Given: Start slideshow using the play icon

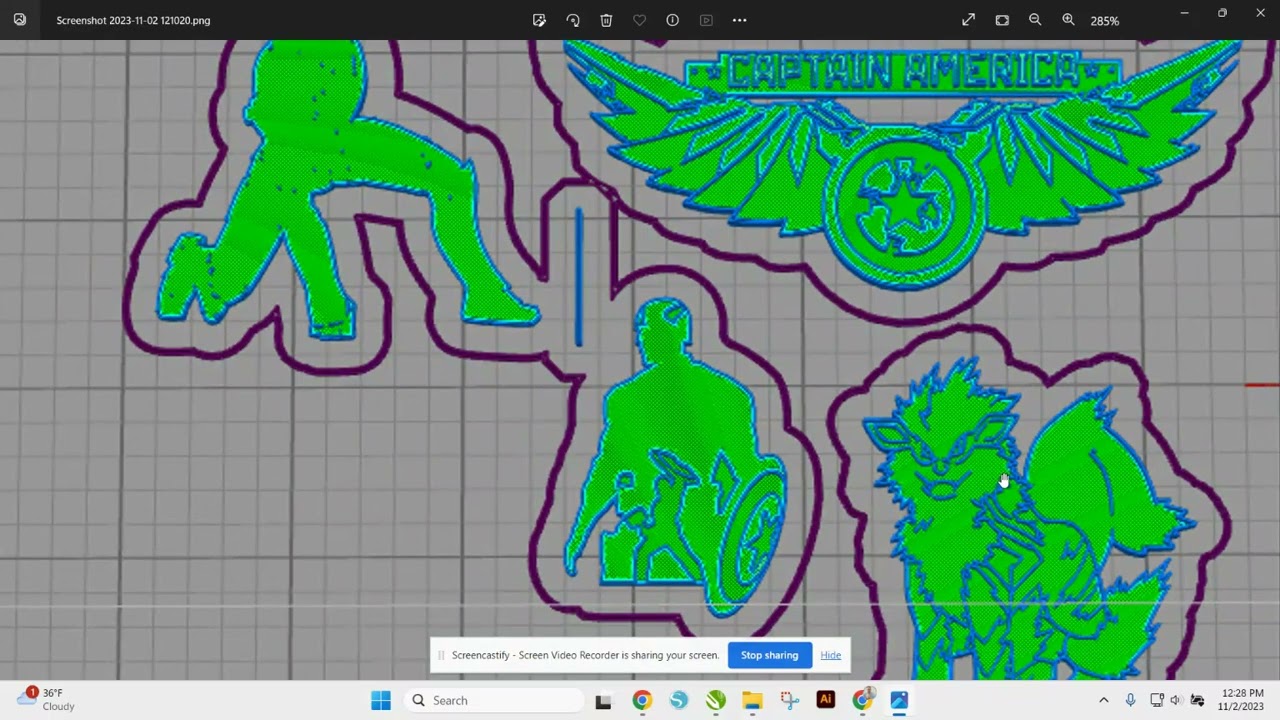Looking at the screenshot, I should (706, 20).
